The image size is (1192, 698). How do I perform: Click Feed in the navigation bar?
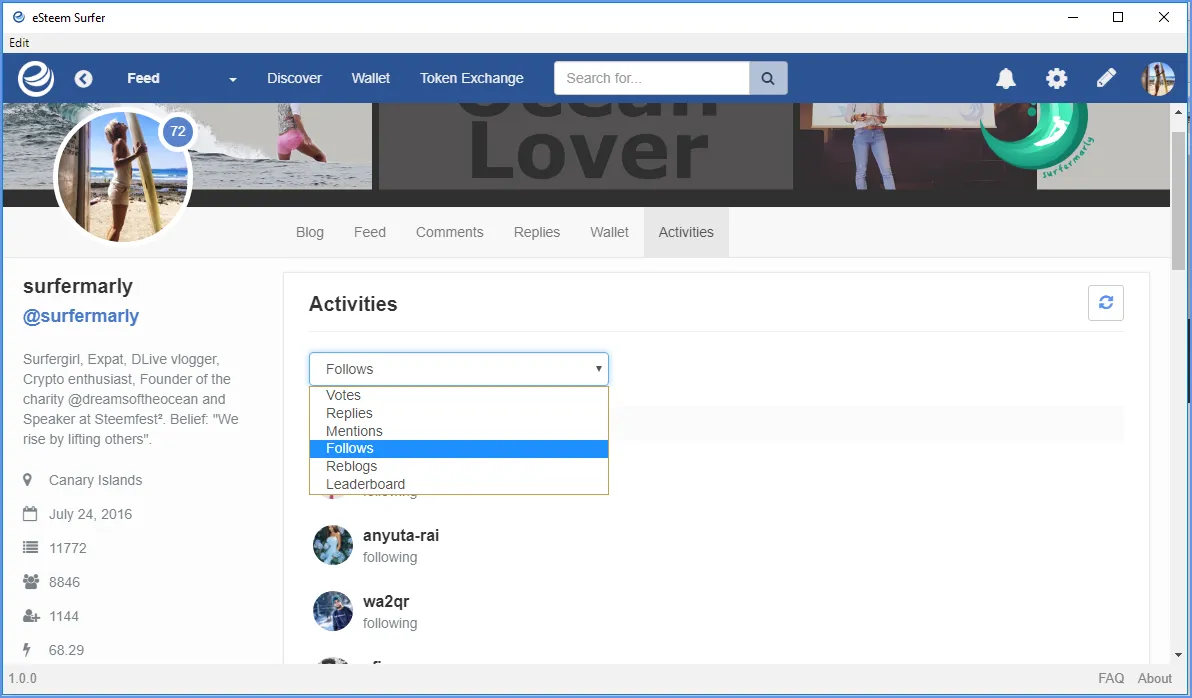click(143, 78)
